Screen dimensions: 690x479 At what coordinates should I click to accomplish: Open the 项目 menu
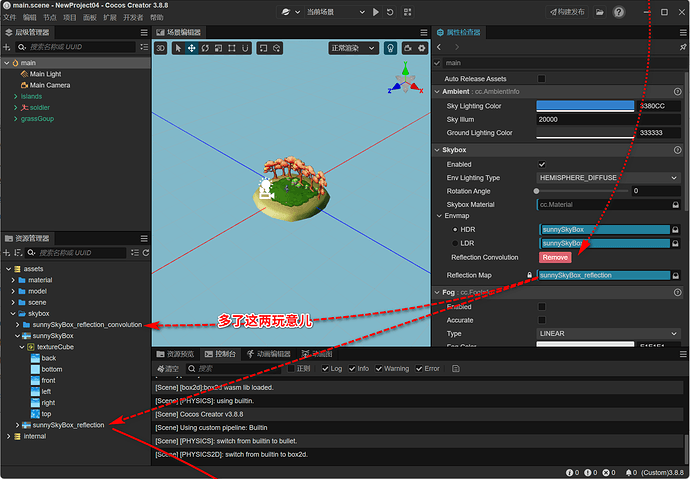click(70, 18)
